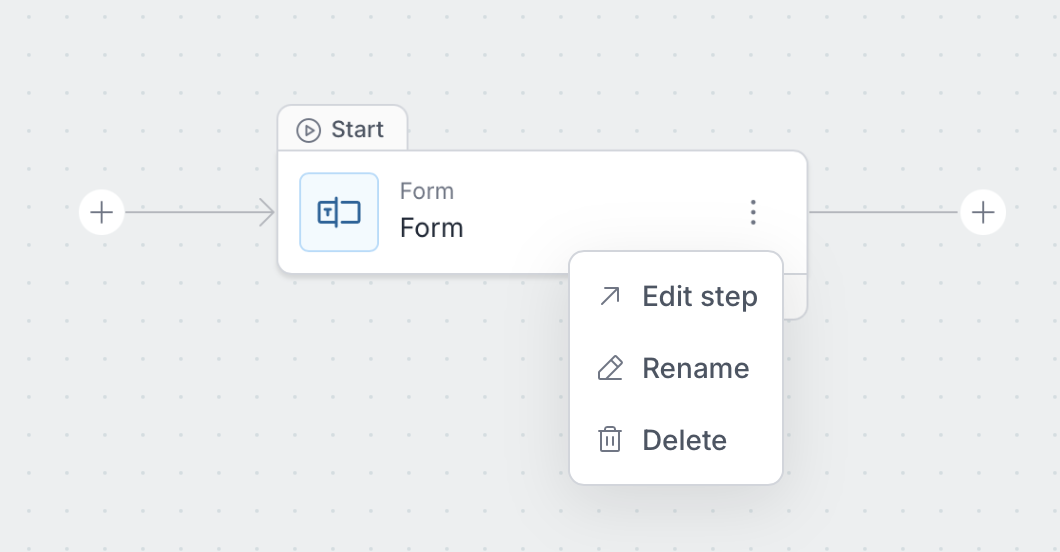
Task: Click the bold Form step name
Action: (x=431, y=228)
